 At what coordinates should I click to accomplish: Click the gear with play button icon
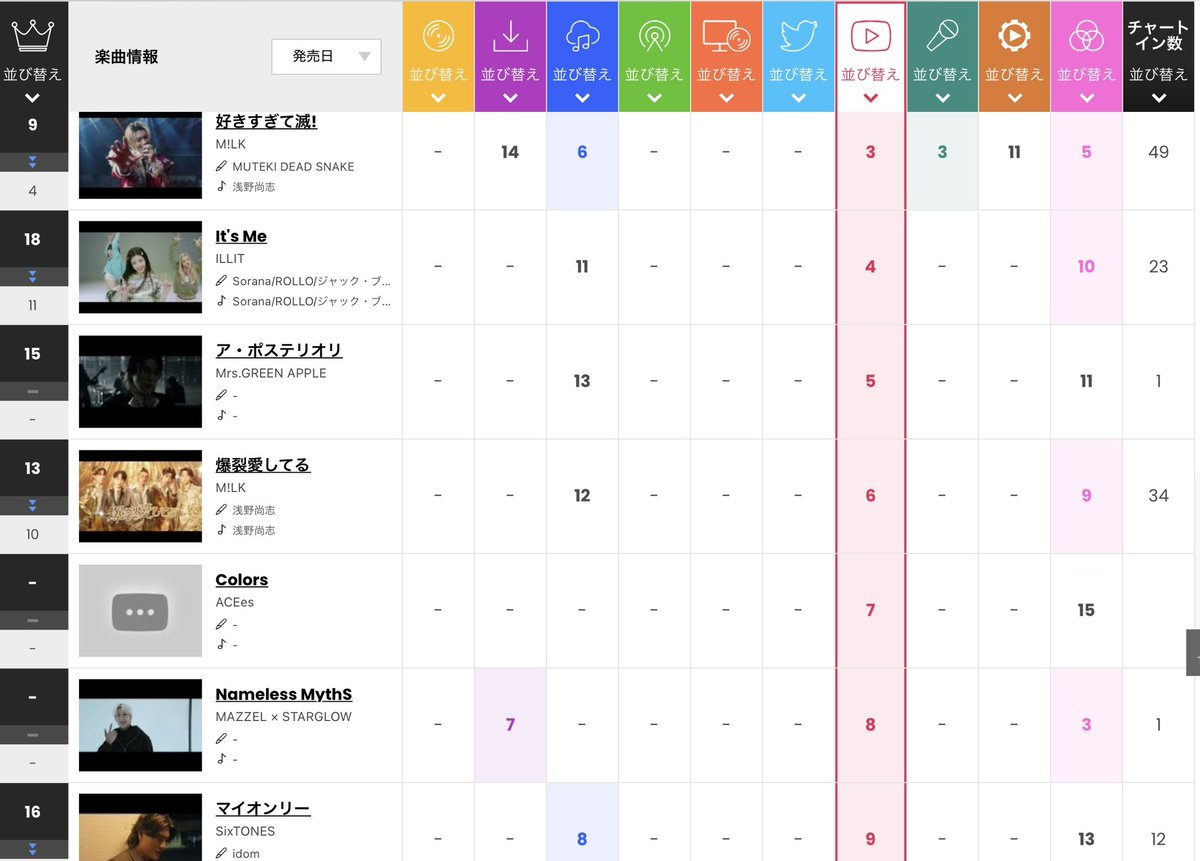(x=1014, y=36)
